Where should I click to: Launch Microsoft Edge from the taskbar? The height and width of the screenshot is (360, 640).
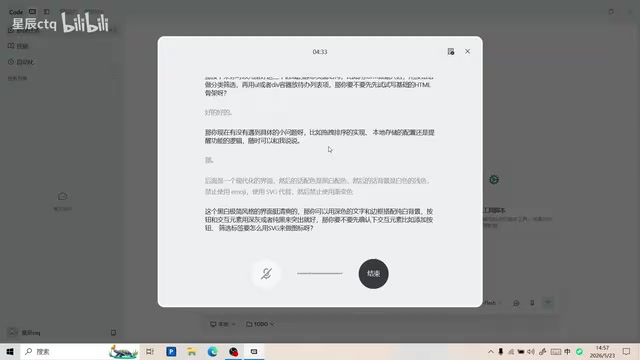point(212,351)
